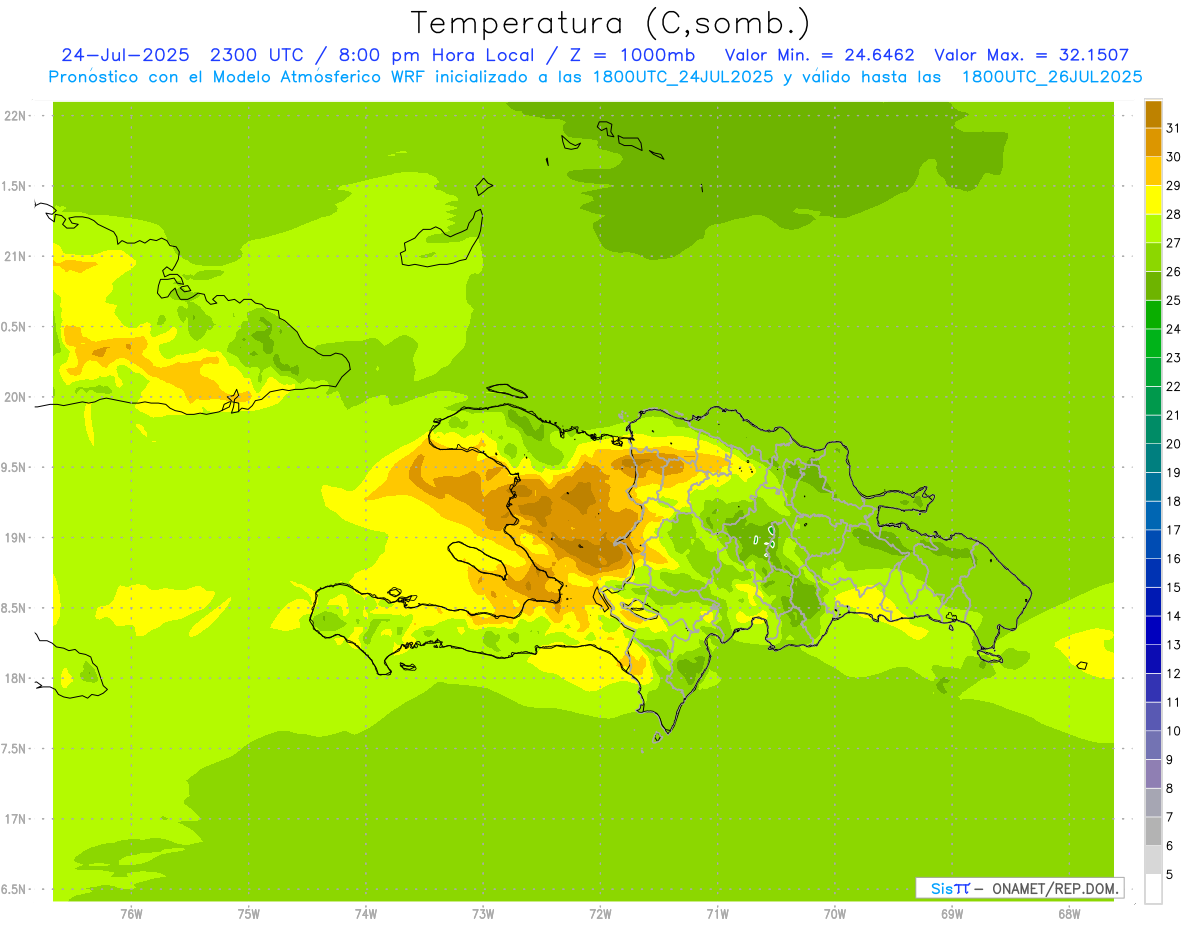The image size is (1200, 927).
Task: Click the title "Temperatura (C,somb.)"
Action: point(610,24)
